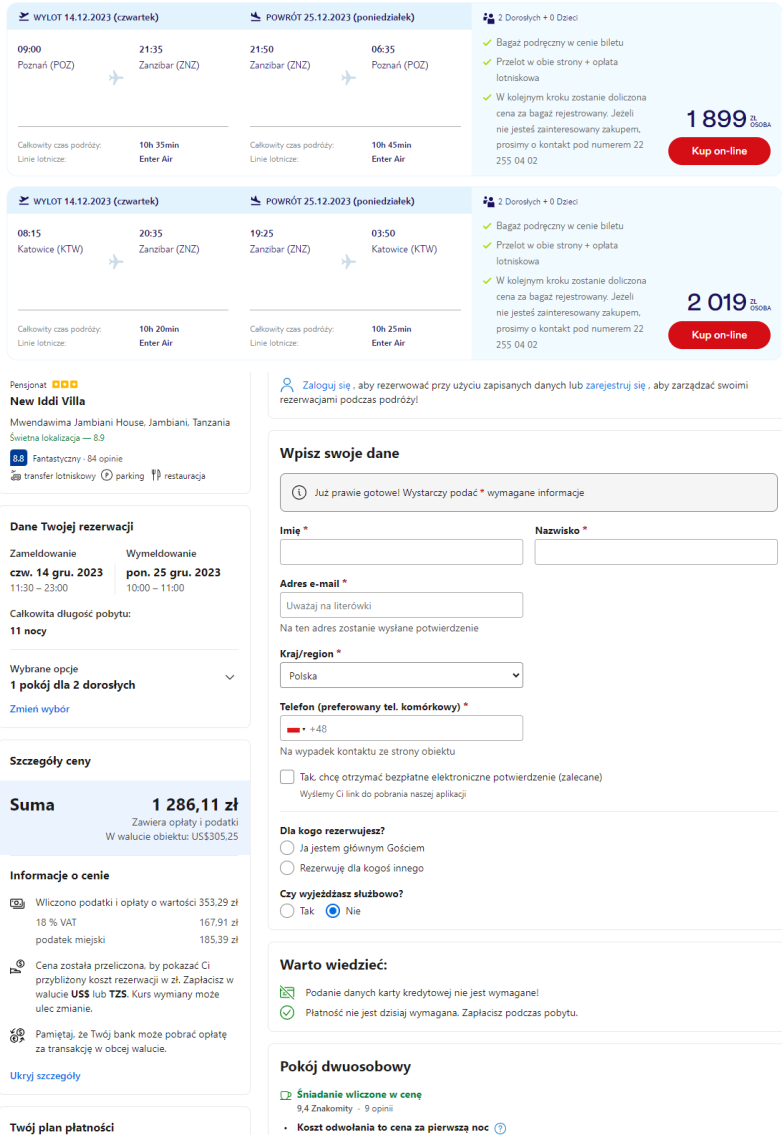Click 'Kup on-line' for the Poznań flight
Viewport: 782px width, 1135px height.
[x=718, y=151]
